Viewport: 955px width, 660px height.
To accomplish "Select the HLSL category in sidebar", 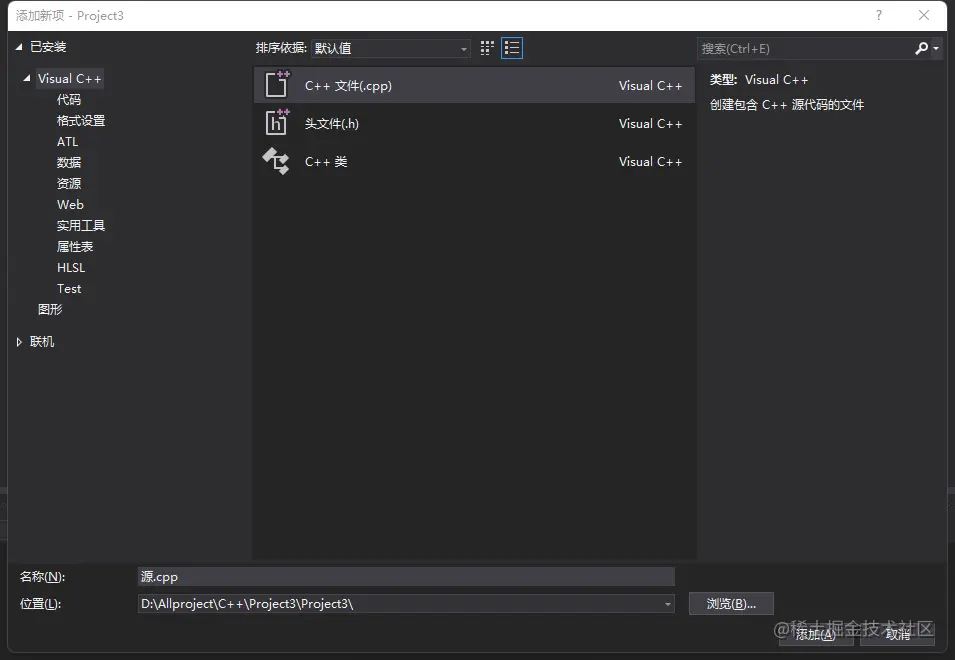I will 70,267.
